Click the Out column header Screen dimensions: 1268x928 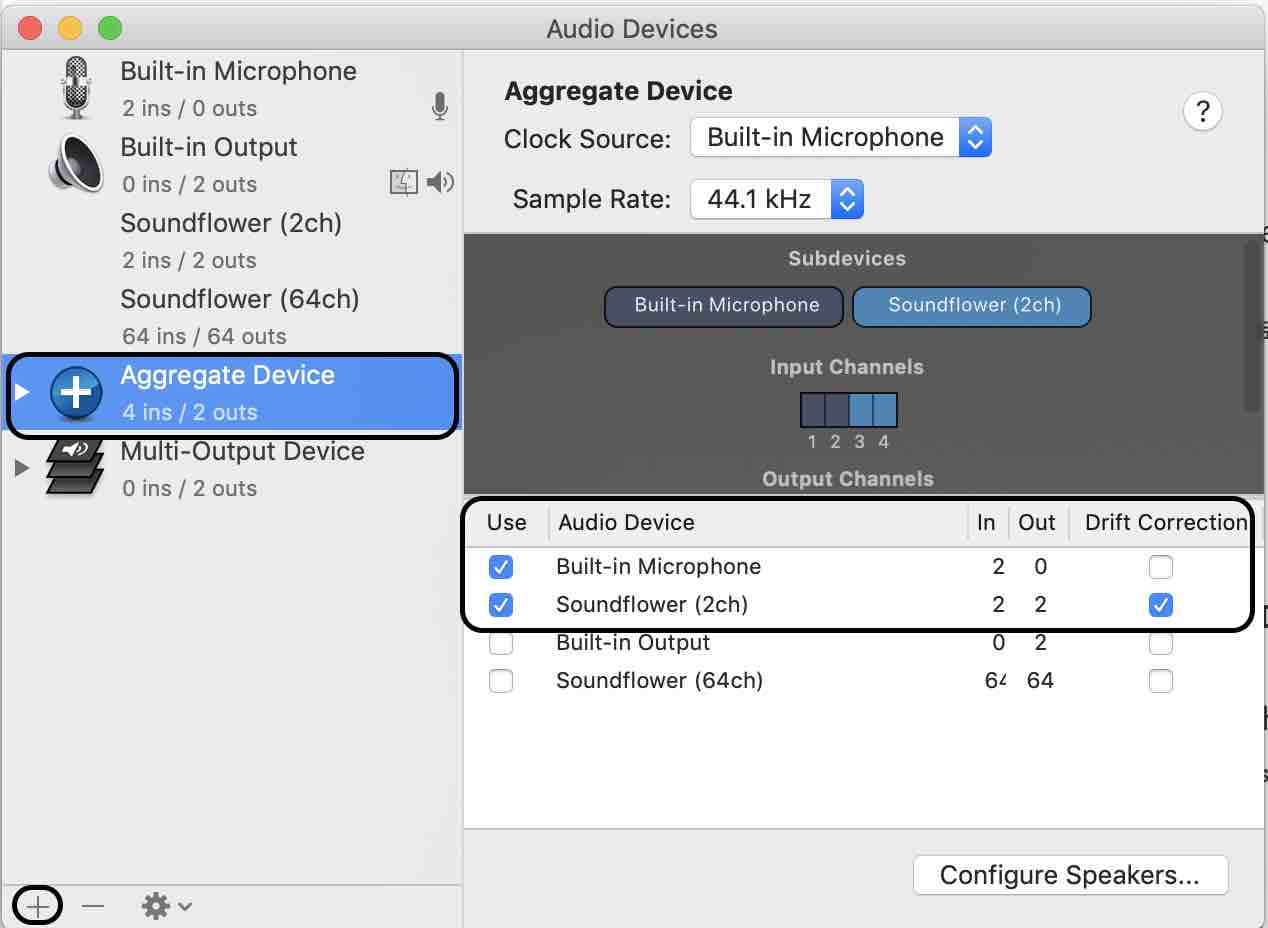pos(1037,522)
